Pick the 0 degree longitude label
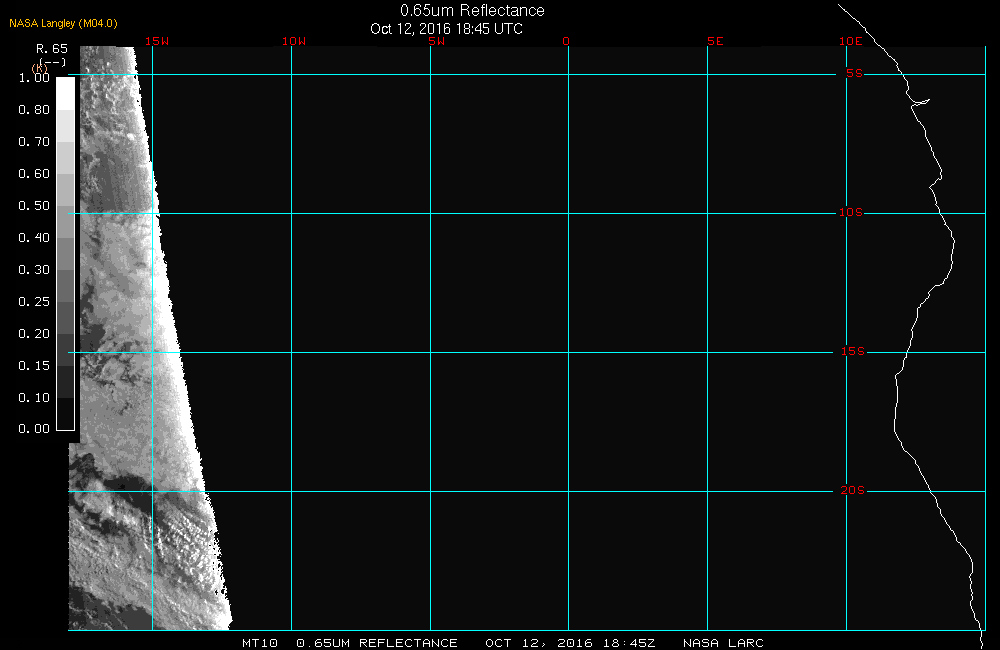This screenshot has height=650, width=1000. (x=566, y=41)
